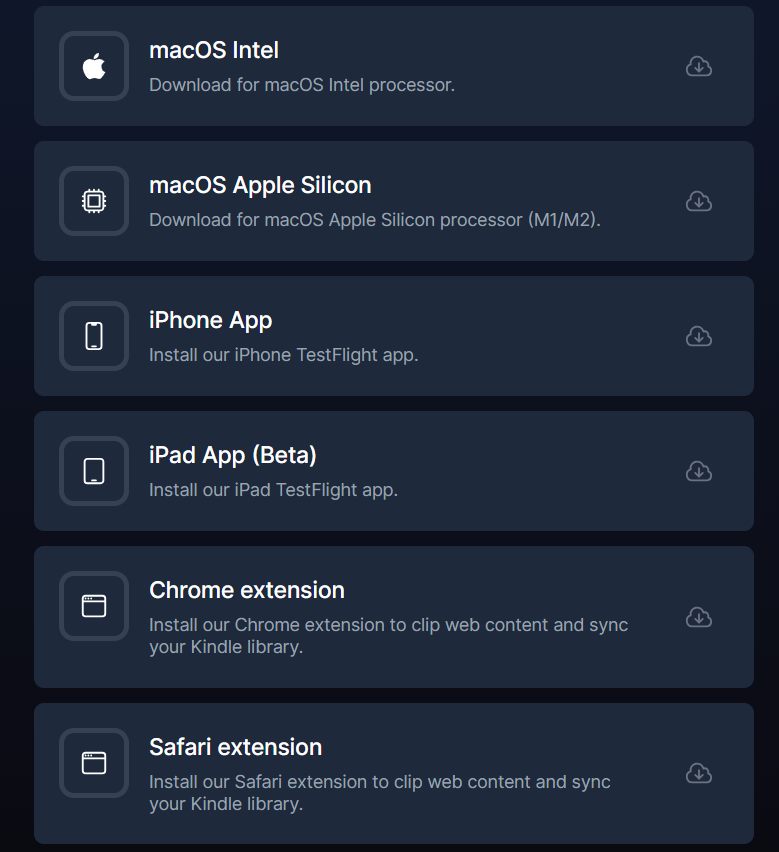779x852 pixels.
Task: Choose the iPad App (Beta) heading
Action: pyautogui.click(x=233, y=455)
